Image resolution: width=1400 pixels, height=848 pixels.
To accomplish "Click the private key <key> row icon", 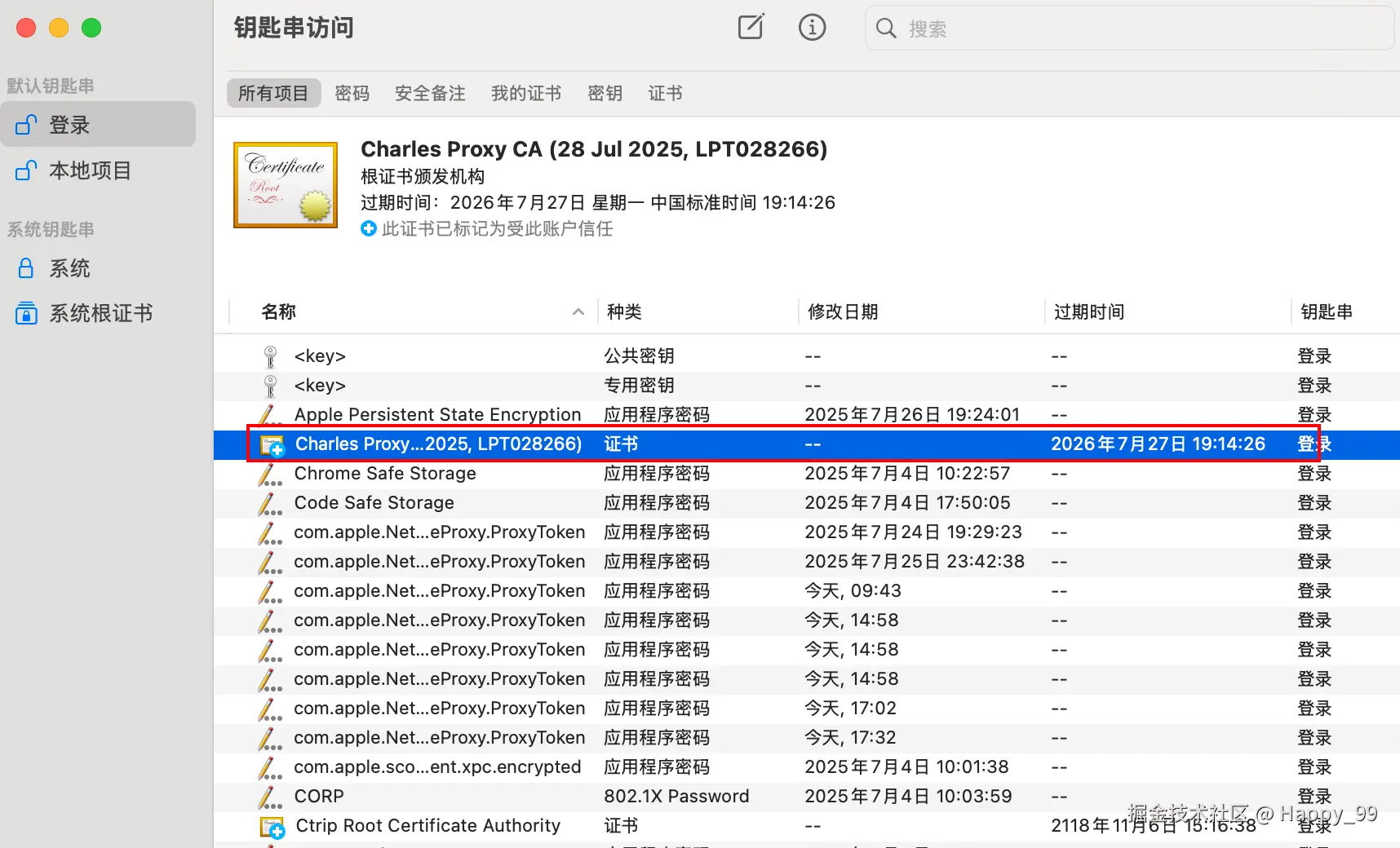I will tap(271, 386).
